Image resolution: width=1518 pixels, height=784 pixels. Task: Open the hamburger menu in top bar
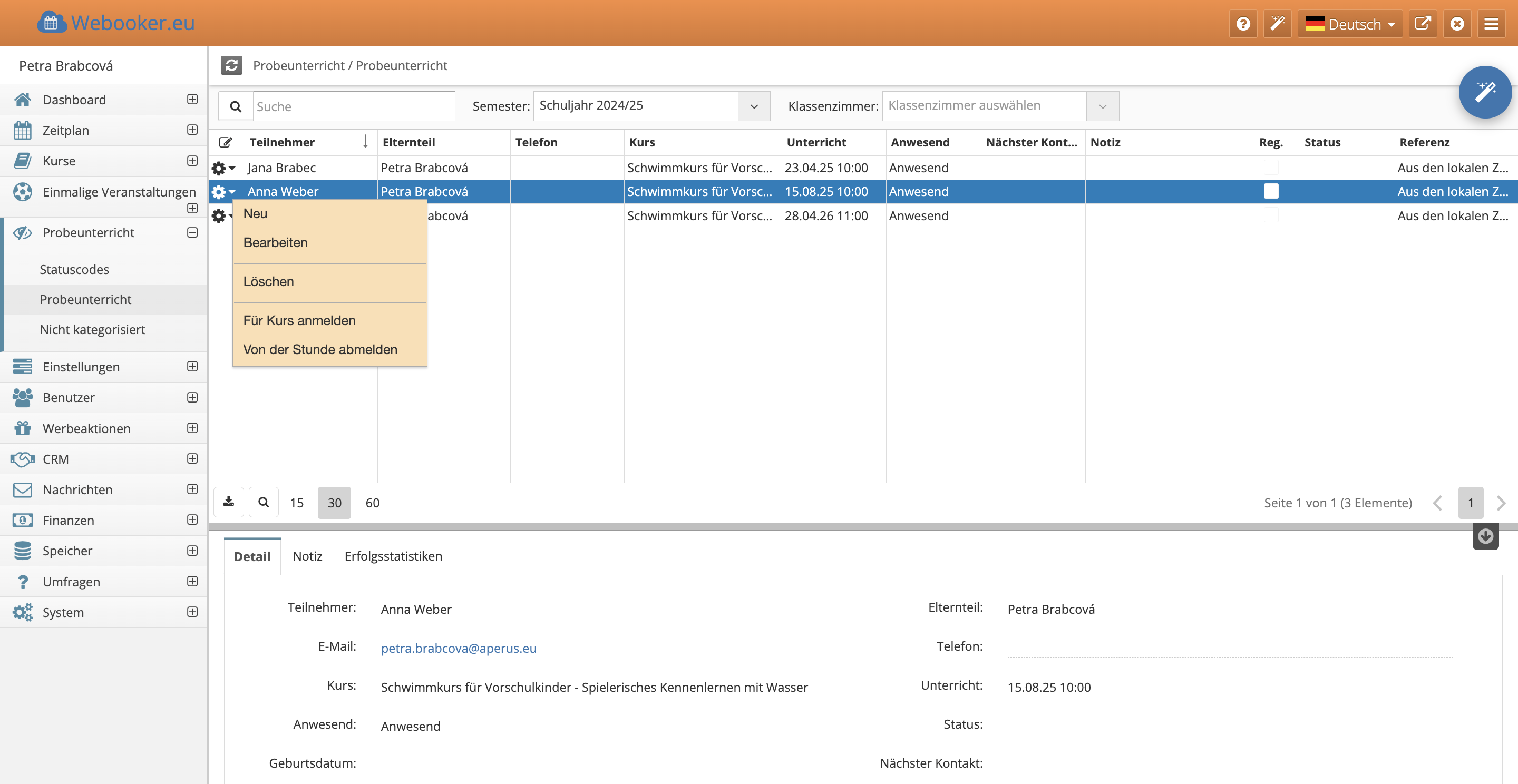tap(1491, 24)
